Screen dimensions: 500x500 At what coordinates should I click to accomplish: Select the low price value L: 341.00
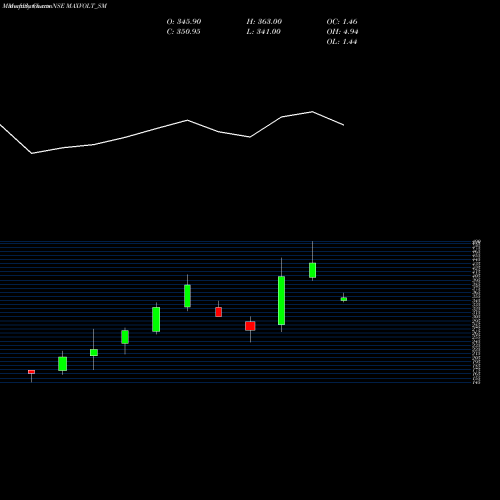263,32
